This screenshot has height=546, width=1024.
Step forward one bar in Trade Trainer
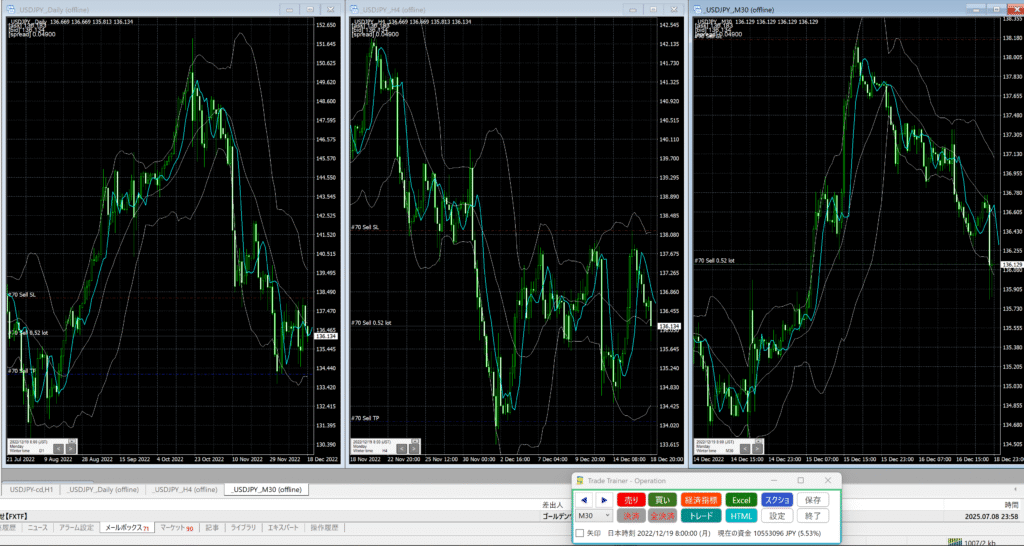604,500
